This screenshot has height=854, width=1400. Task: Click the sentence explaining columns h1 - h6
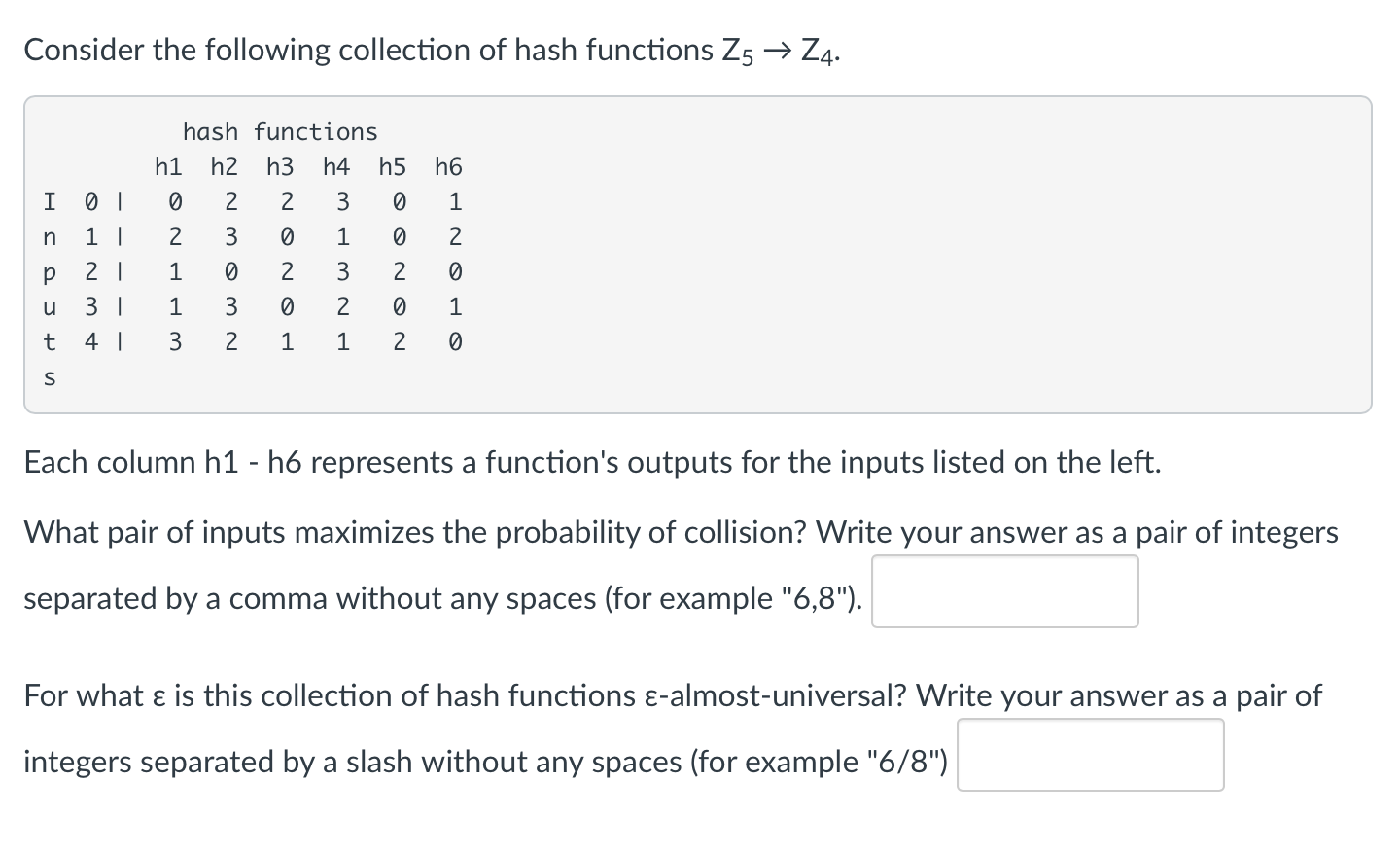(x=591, y=462)
